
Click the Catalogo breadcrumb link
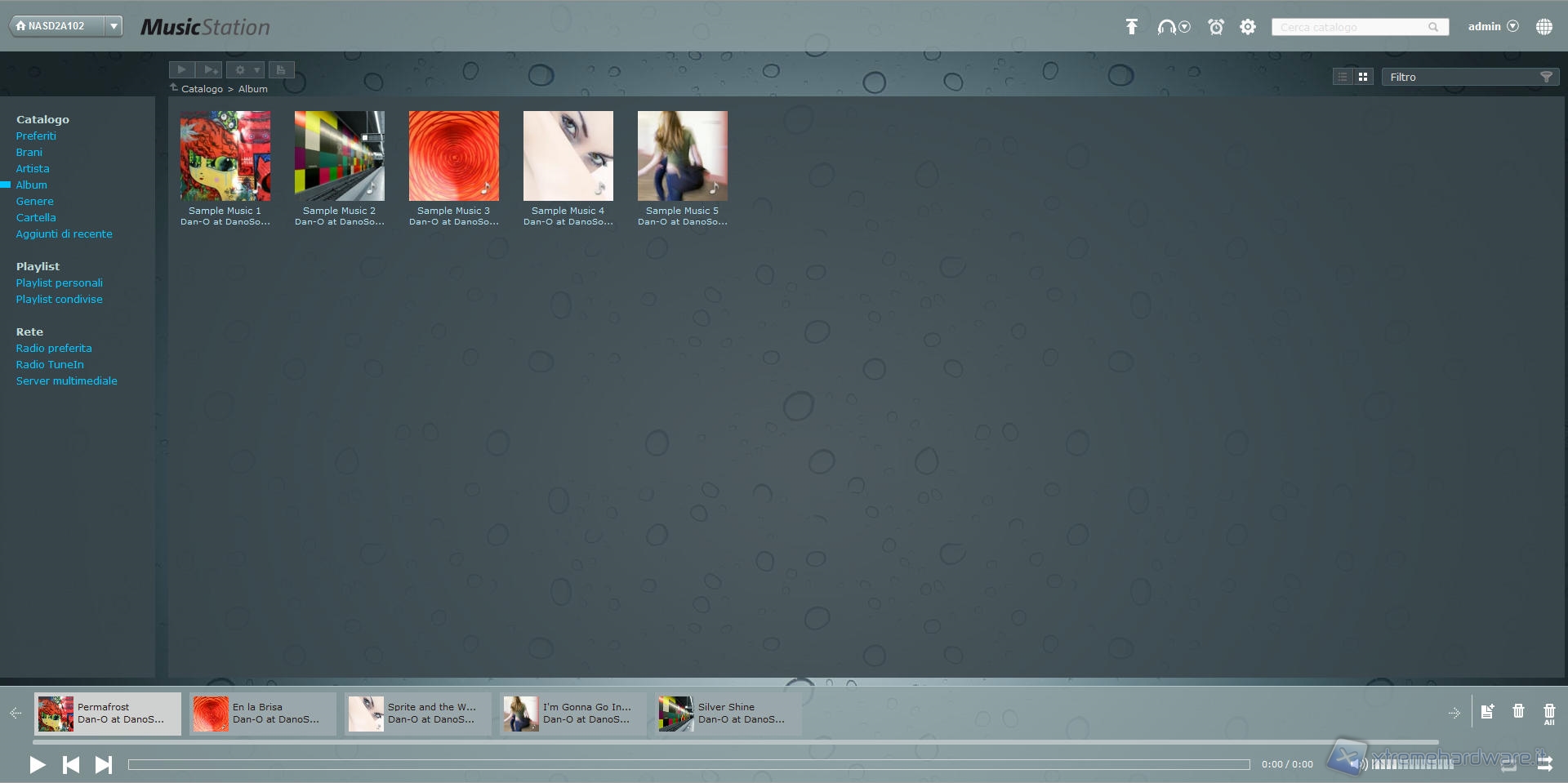click(202, 89)
